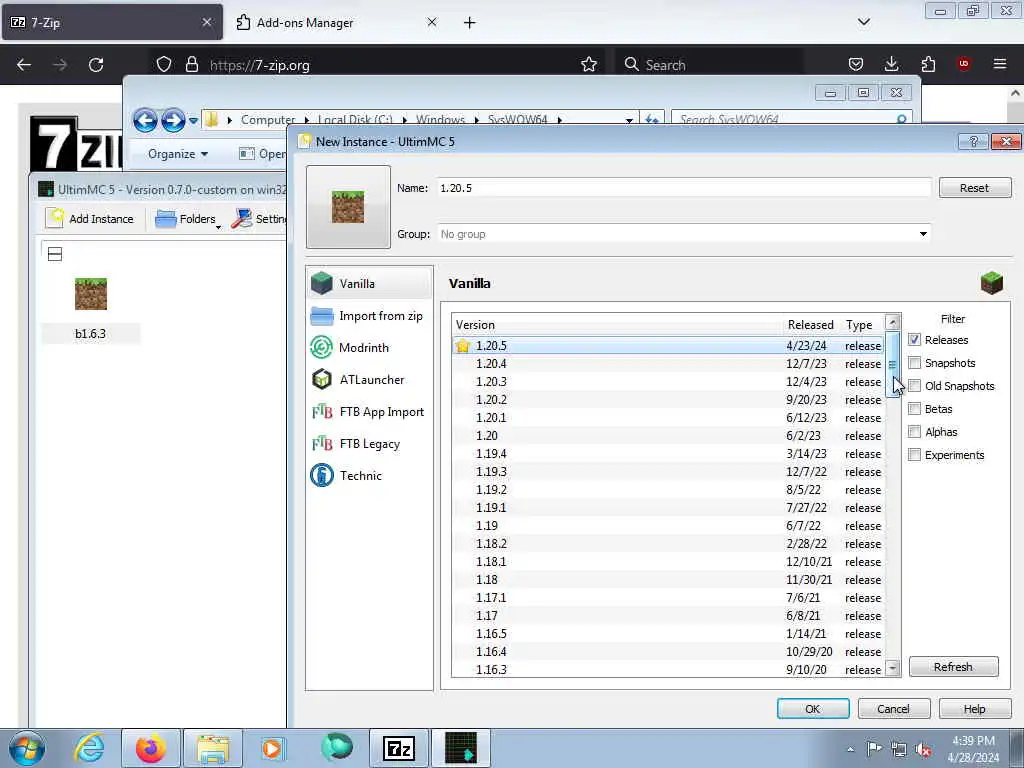Click the uBlock Origin toolbar icon
The image size is (1024, 768).
[964, 64]
